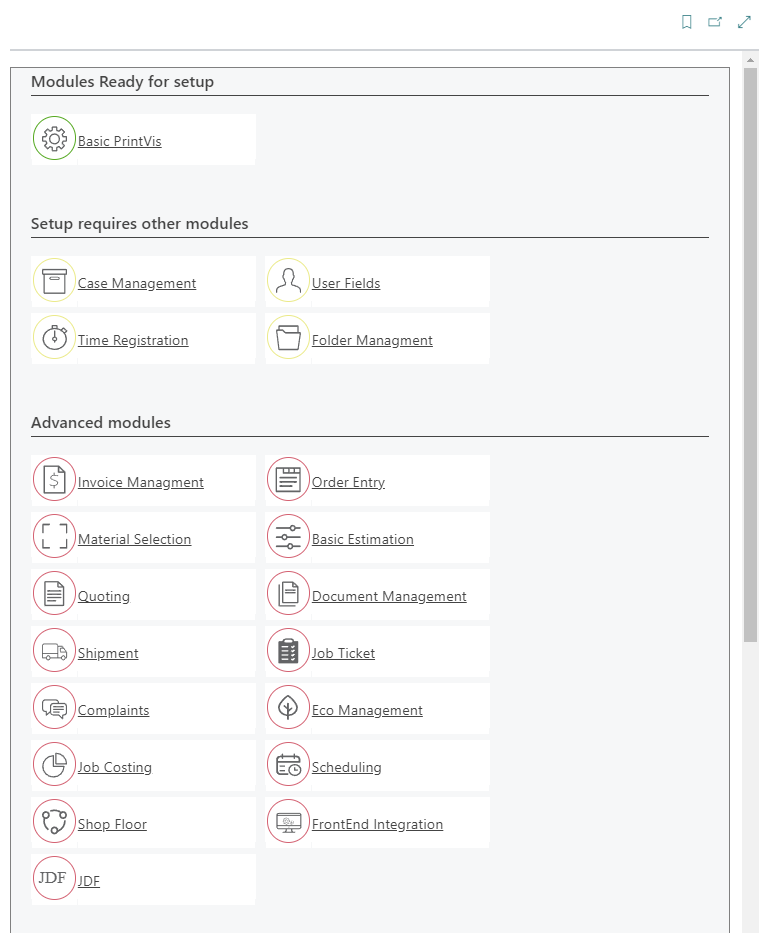Open the User Fields link

click(x=346, y=283)
